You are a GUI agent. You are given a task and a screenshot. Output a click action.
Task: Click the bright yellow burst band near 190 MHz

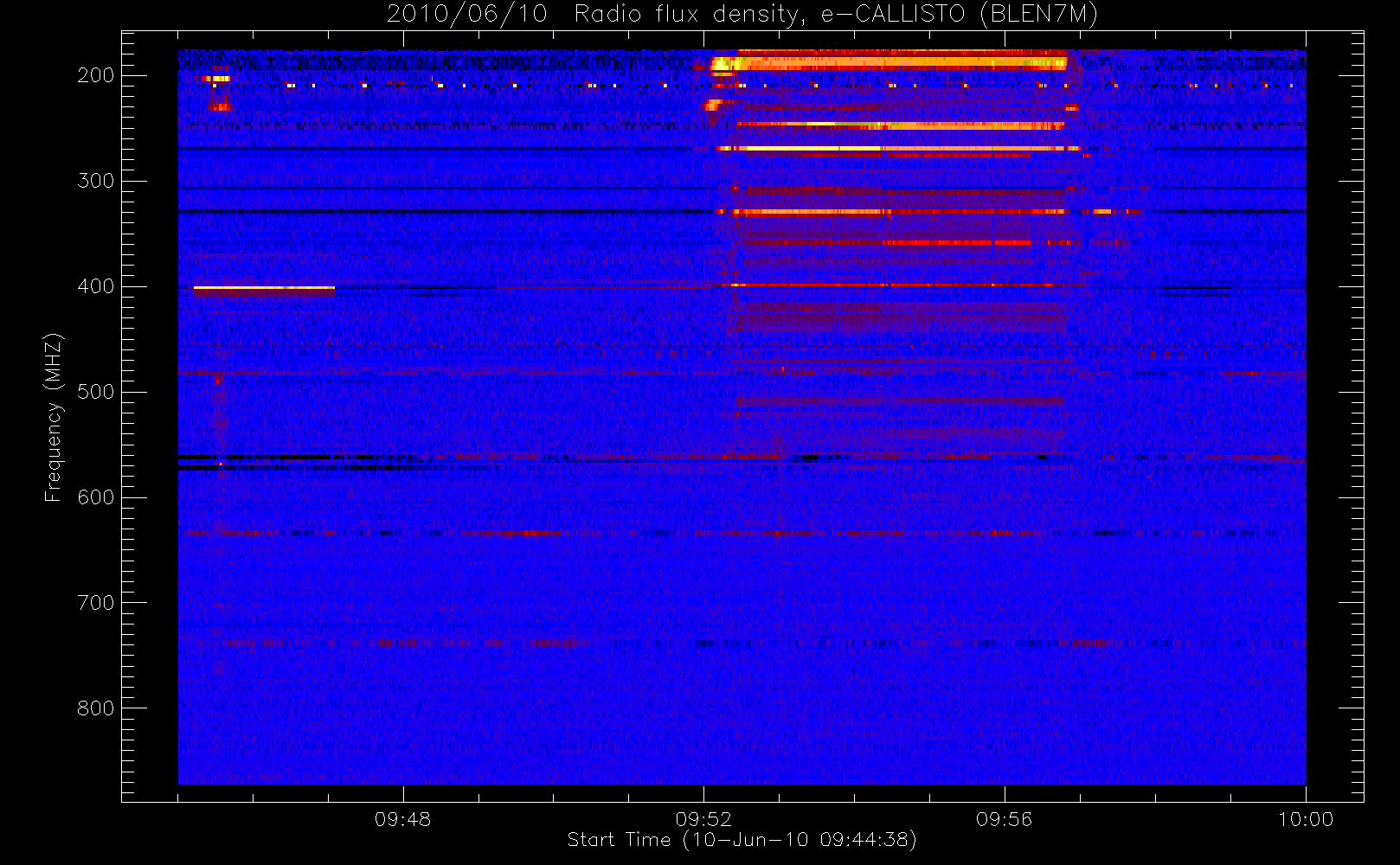tap(889, 62)
